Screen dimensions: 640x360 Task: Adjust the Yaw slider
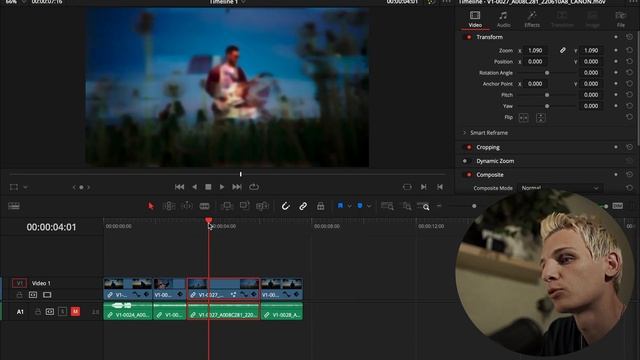(x=547, y=106)
